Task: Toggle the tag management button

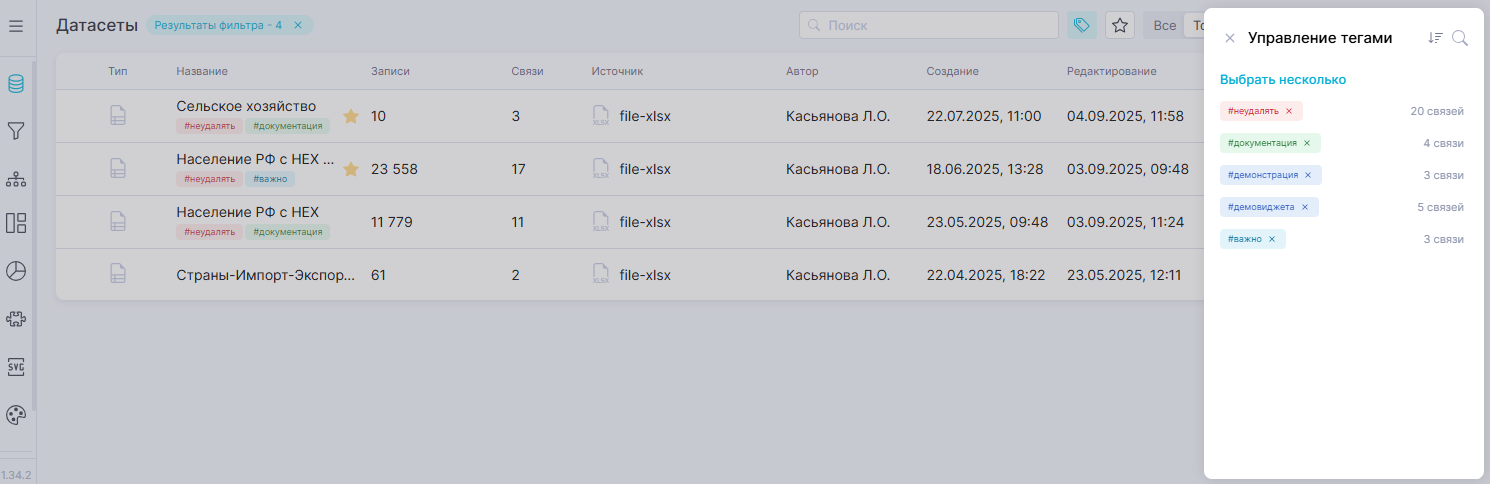Action: coord(1082,25)
